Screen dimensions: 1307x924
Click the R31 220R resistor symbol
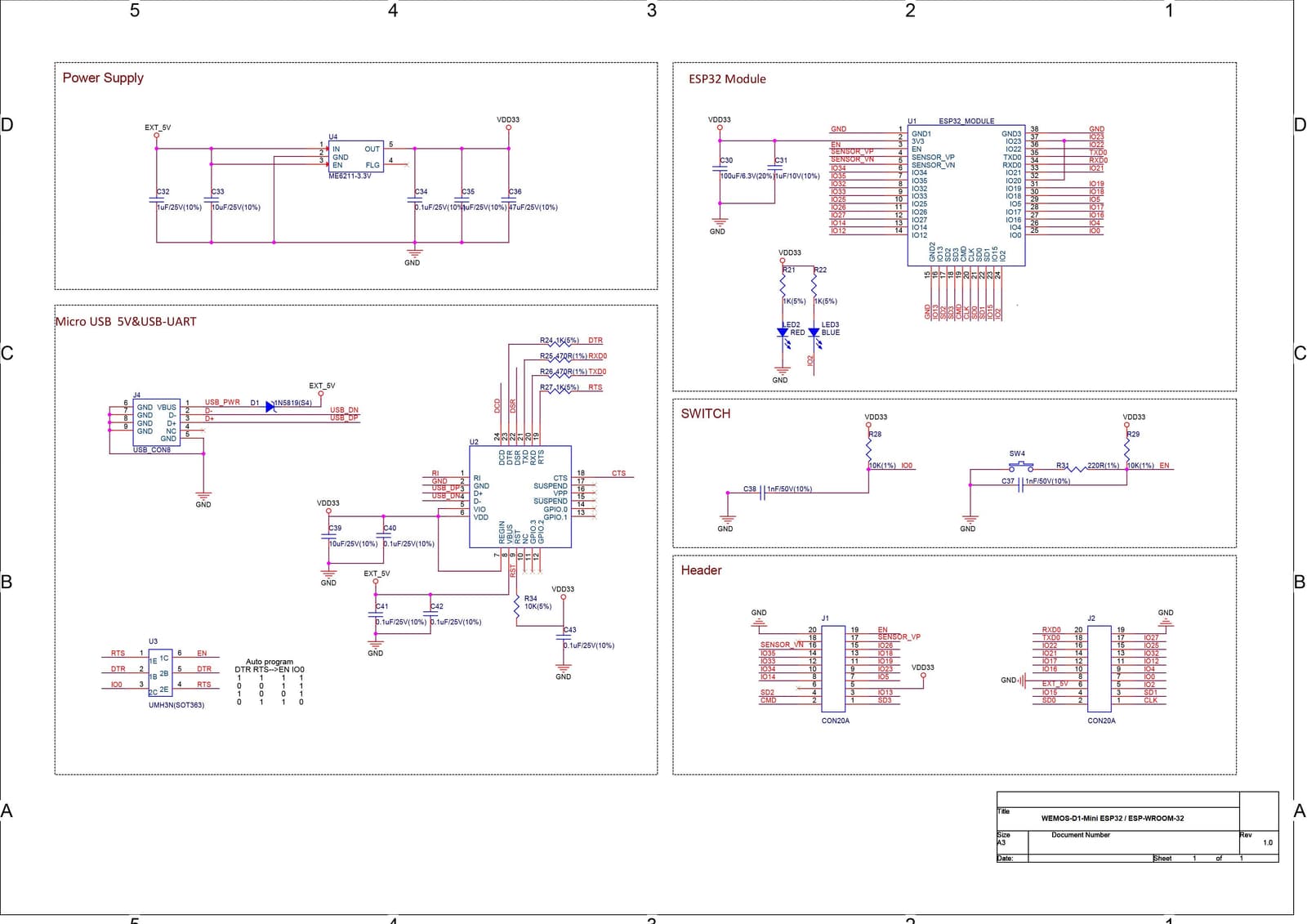click(x=1077, y=469)
